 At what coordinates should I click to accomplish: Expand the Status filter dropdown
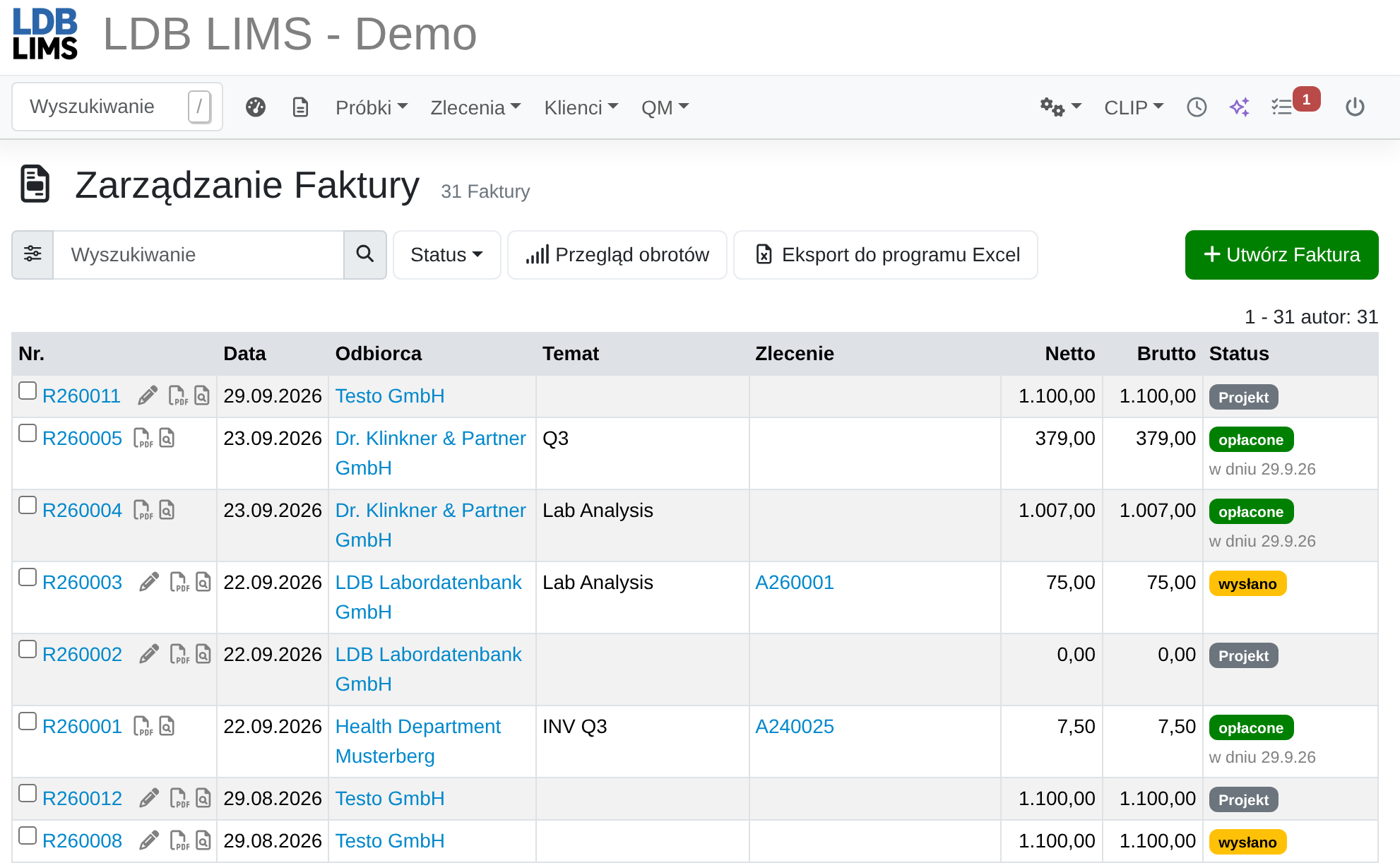(446, 254)
